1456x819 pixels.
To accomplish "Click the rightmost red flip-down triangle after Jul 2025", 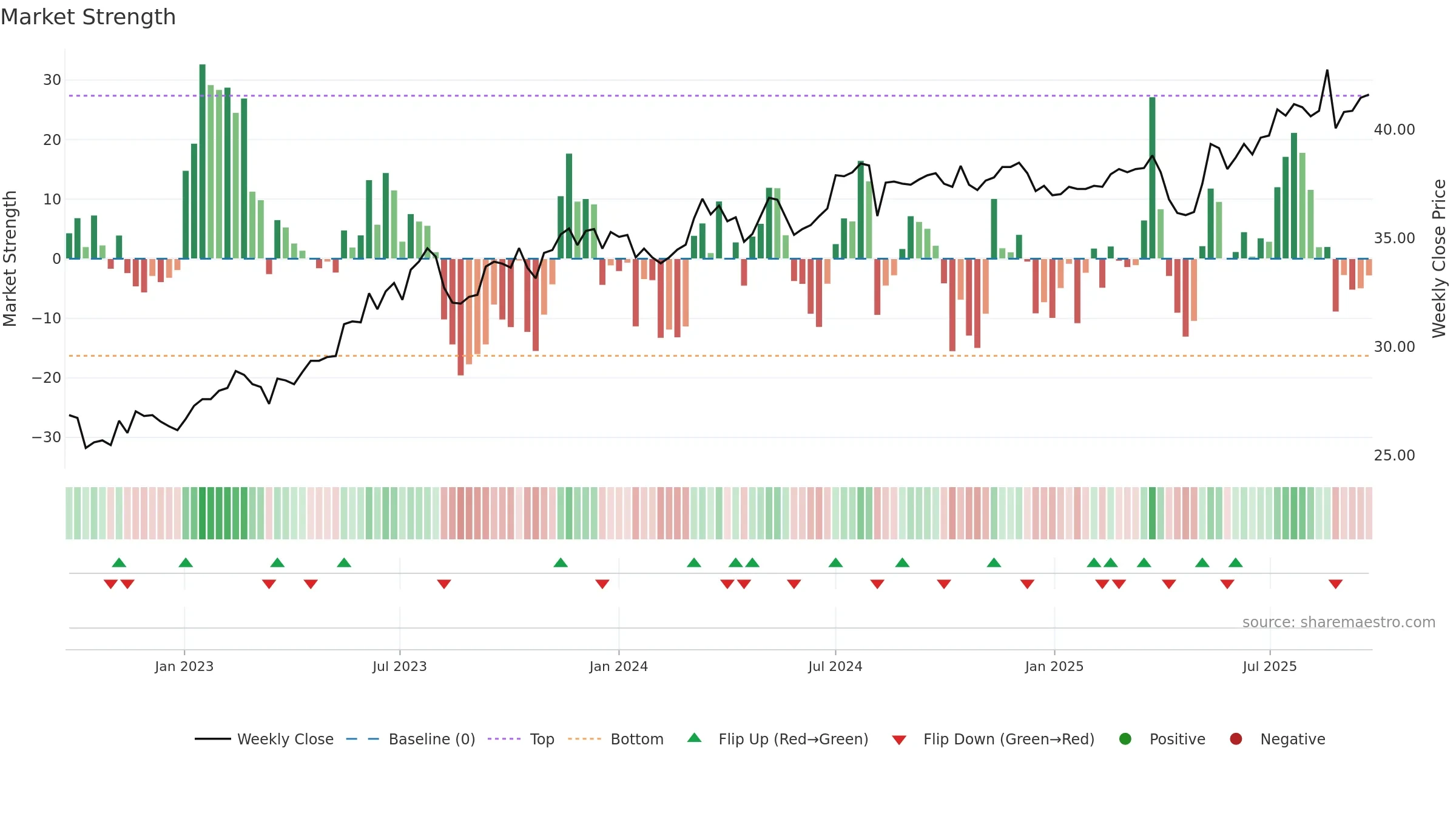I will (1336, 584).
